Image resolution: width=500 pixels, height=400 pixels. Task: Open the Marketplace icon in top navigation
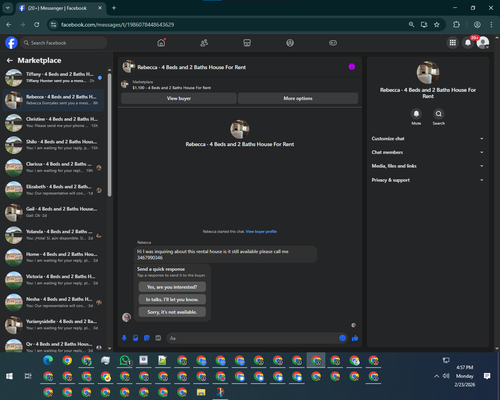tap(247, 43)
